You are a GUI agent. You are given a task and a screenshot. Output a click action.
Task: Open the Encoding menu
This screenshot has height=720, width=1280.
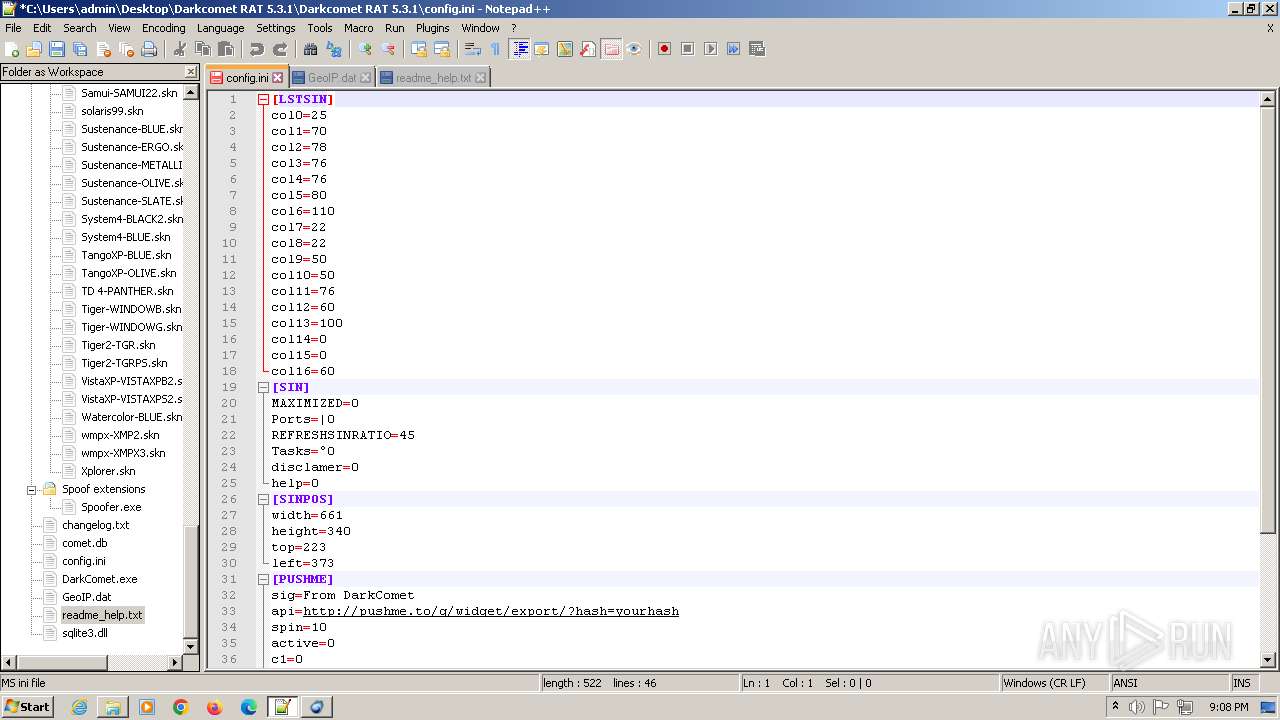[163, 28]
